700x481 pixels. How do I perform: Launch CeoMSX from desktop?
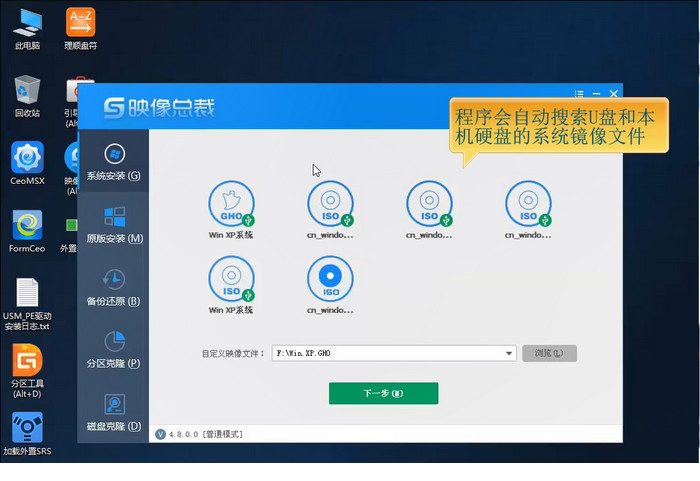[x=27, y=163]
